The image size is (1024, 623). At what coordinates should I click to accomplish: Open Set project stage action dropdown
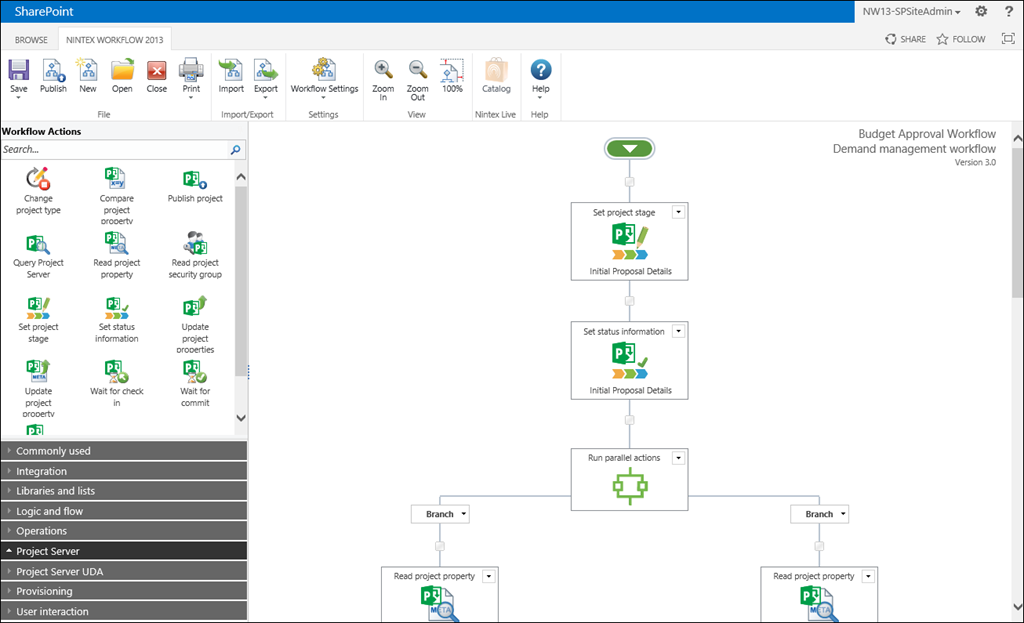pyautogui.click(x=679, y=212)
